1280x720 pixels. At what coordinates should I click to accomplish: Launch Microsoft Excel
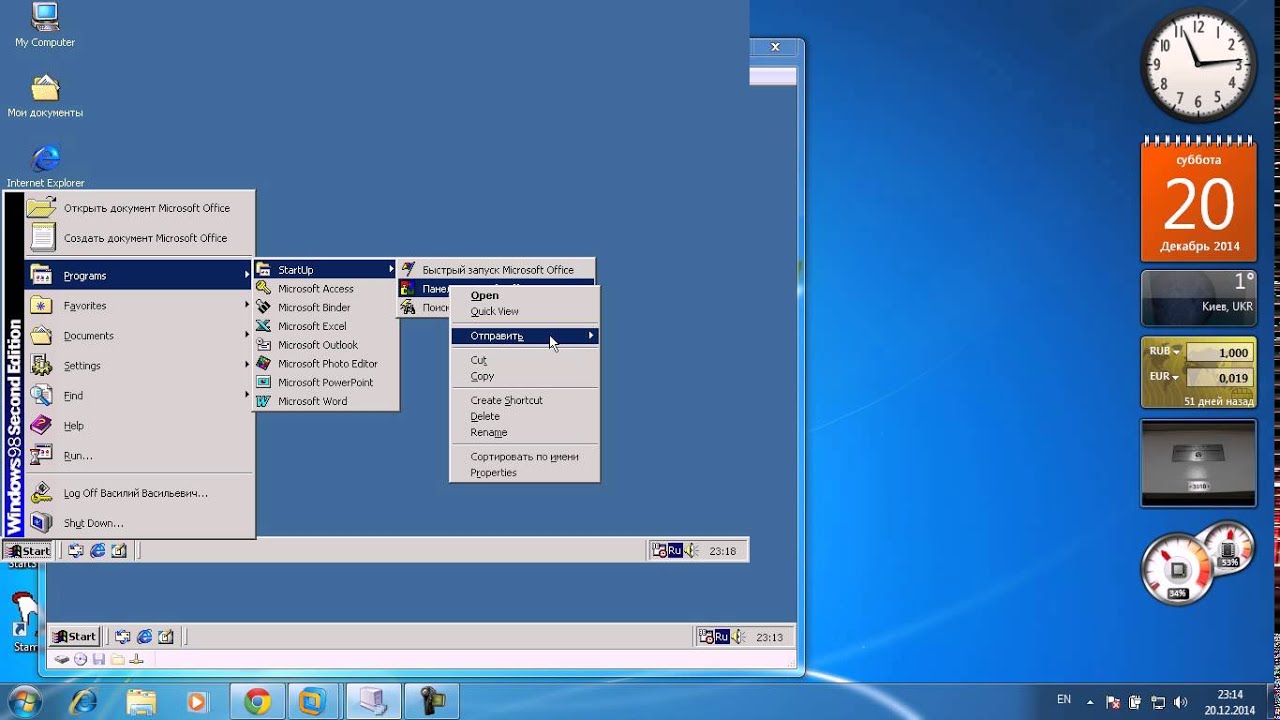[x=326, y=326]
